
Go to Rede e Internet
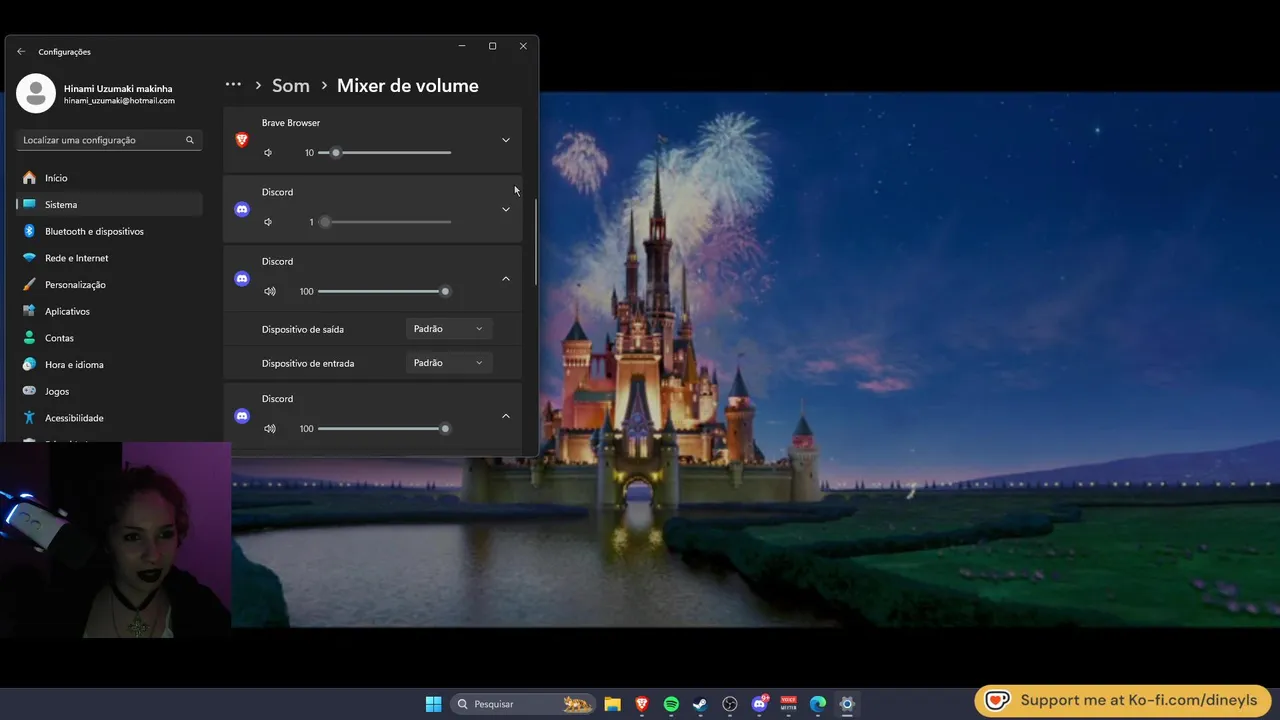pyautogui.click(x=110, y=258)
